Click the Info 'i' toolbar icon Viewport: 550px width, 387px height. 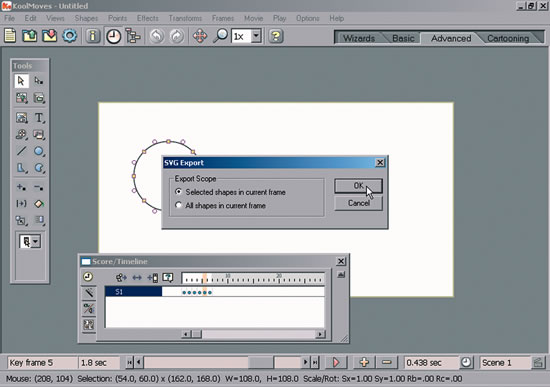coord(93,36)
